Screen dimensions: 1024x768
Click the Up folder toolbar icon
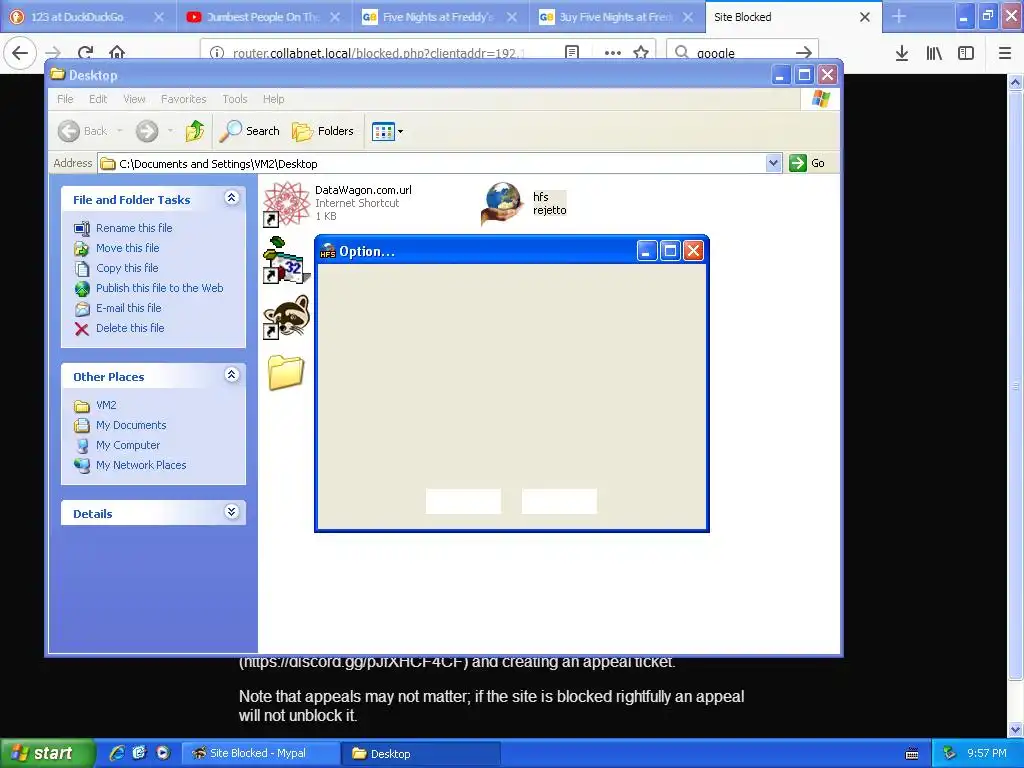coord(195,131)
